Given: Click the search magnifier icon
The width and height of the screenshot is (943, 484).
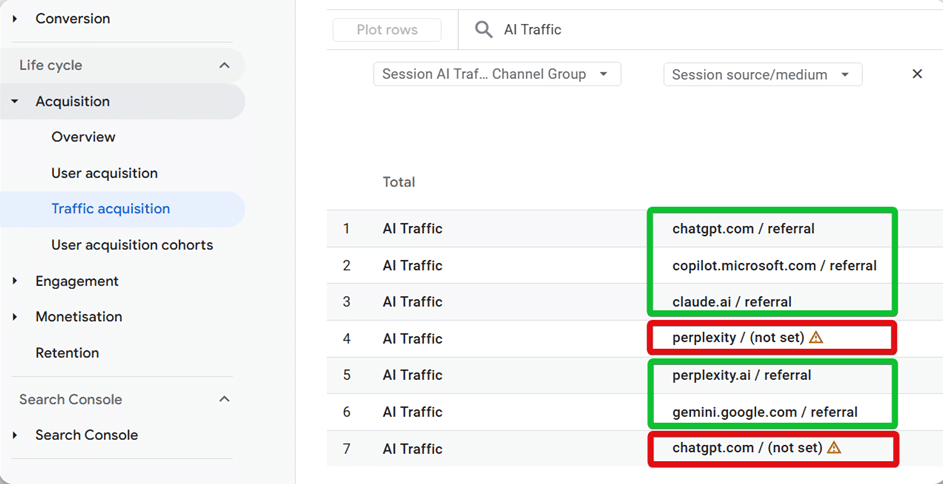Looking at the screenshot, I should coord(484,29).
